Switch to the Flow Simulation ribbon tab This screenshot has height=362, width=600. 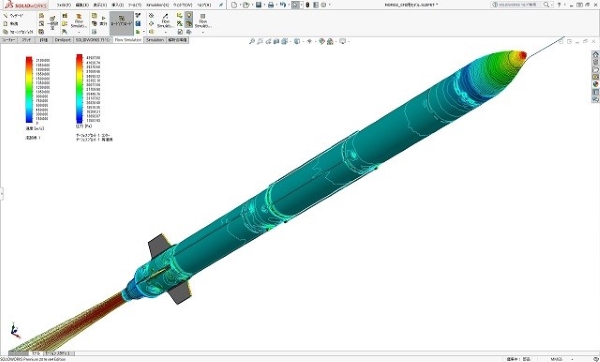coord(128,40)
